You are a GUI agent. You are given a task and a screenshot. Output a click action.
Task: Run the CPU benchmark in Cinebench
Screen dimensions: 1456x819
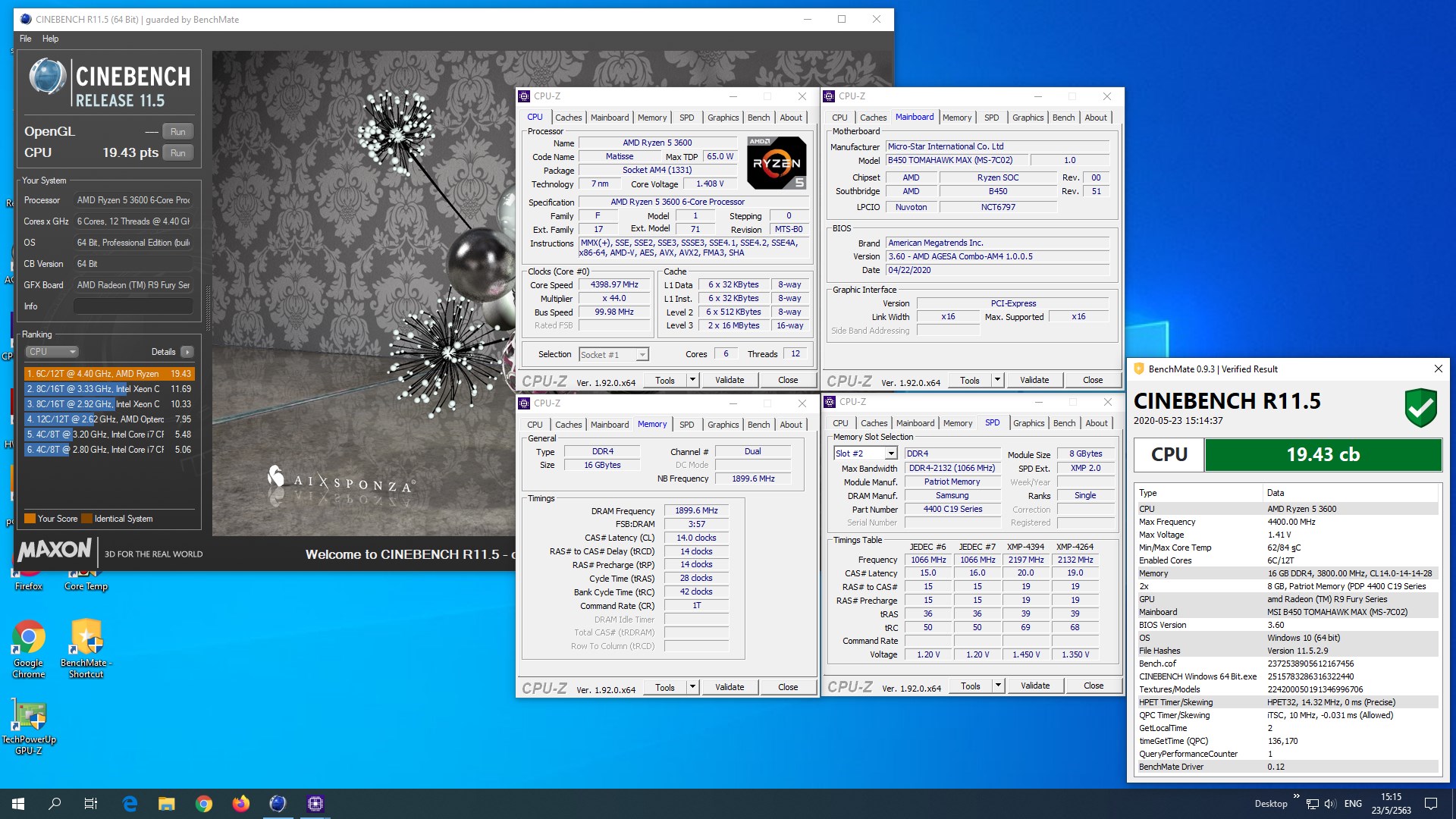click(x=177, y=152)
